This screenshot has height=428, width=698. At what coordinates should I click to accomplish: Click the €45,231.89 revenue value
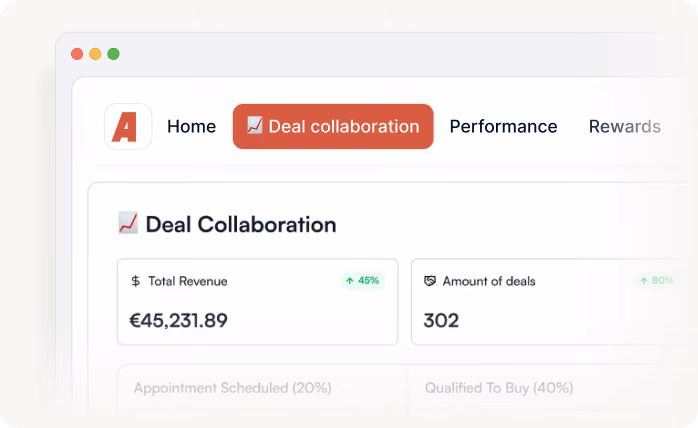[x=179, y=321]
